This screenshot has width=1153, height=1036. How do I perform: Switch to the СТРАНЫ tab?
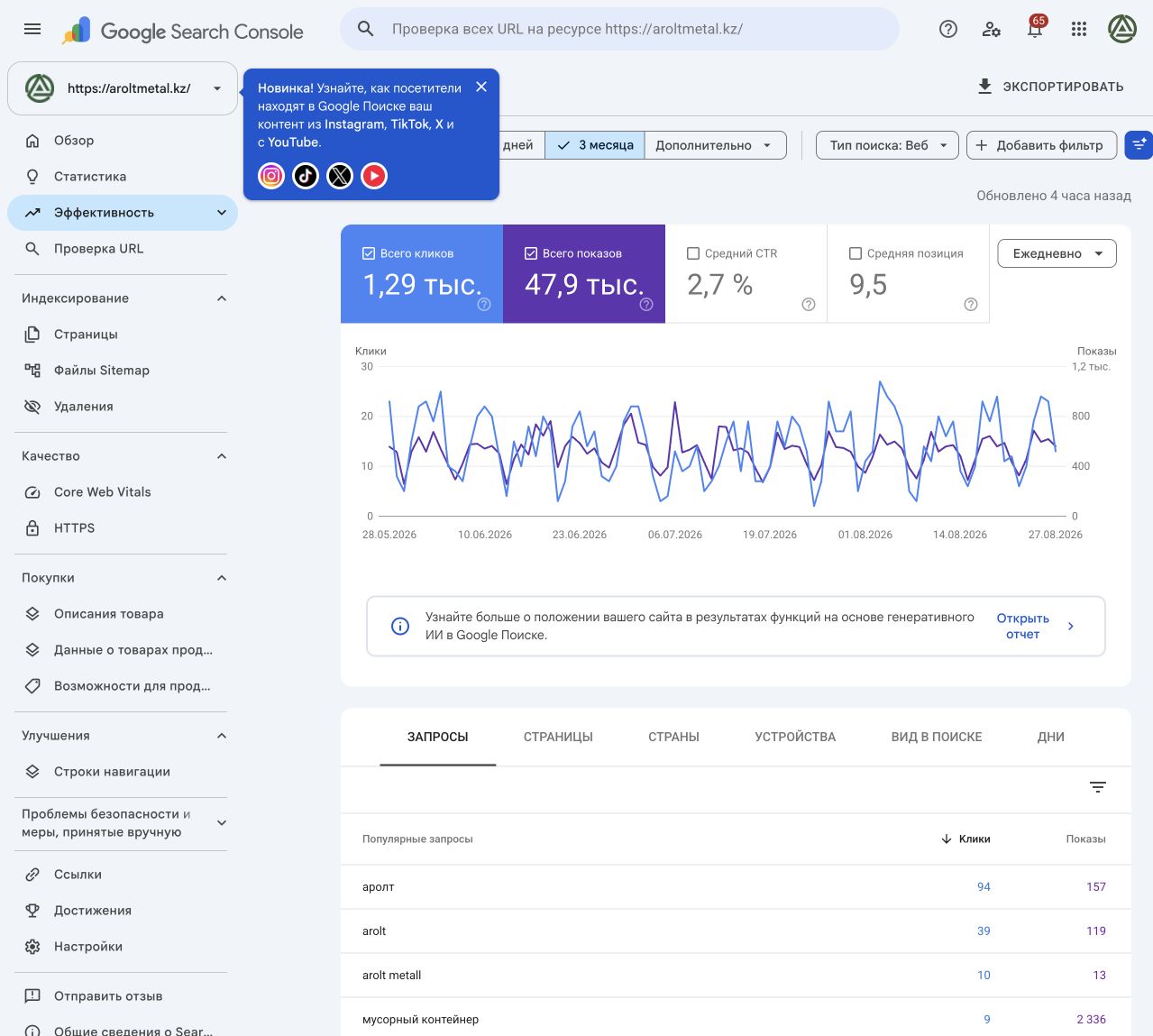[x=673, y=737]
